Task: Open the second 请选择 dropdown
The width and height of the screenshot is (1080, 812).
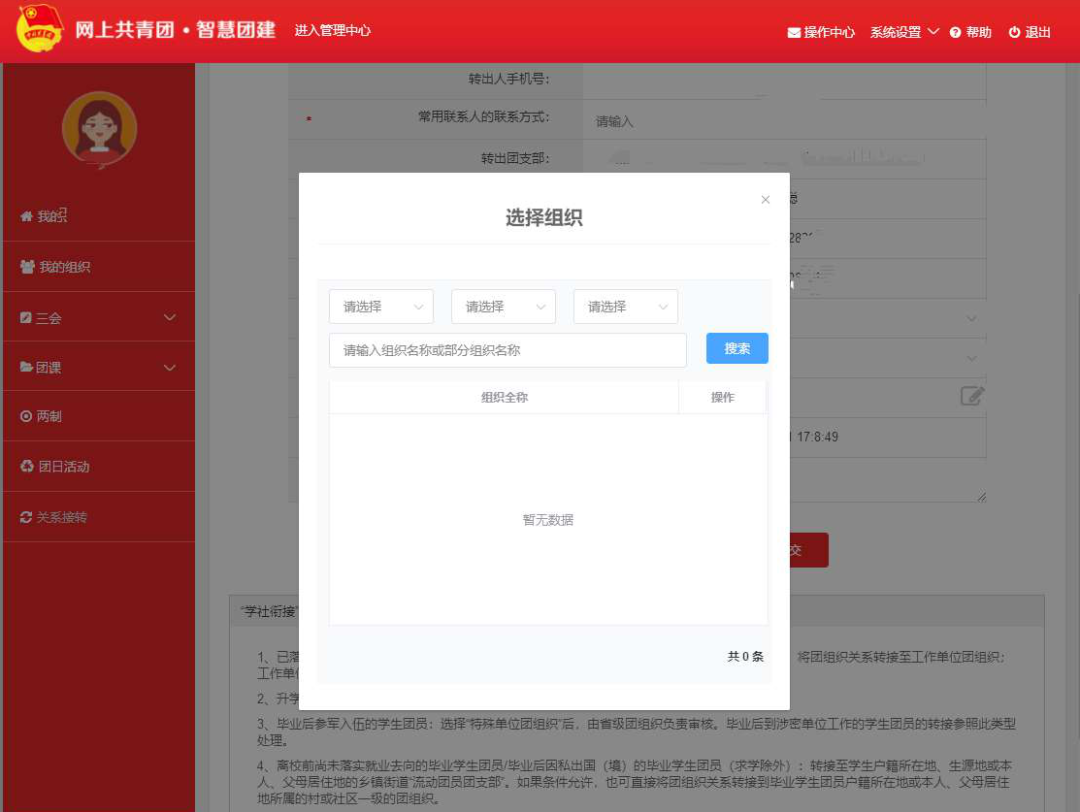Action: [503, 307]
